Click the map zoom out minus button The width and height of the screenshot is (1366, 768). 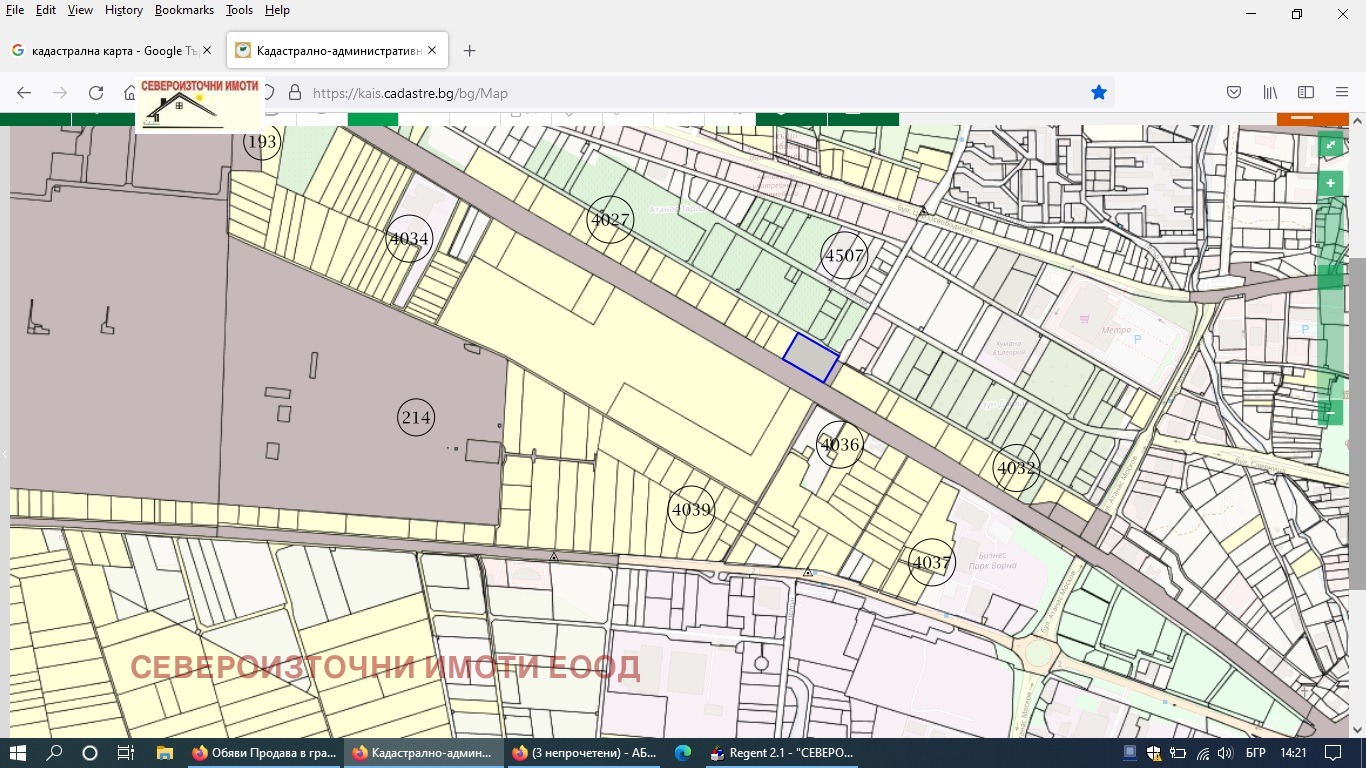(x=1330, y=411)
